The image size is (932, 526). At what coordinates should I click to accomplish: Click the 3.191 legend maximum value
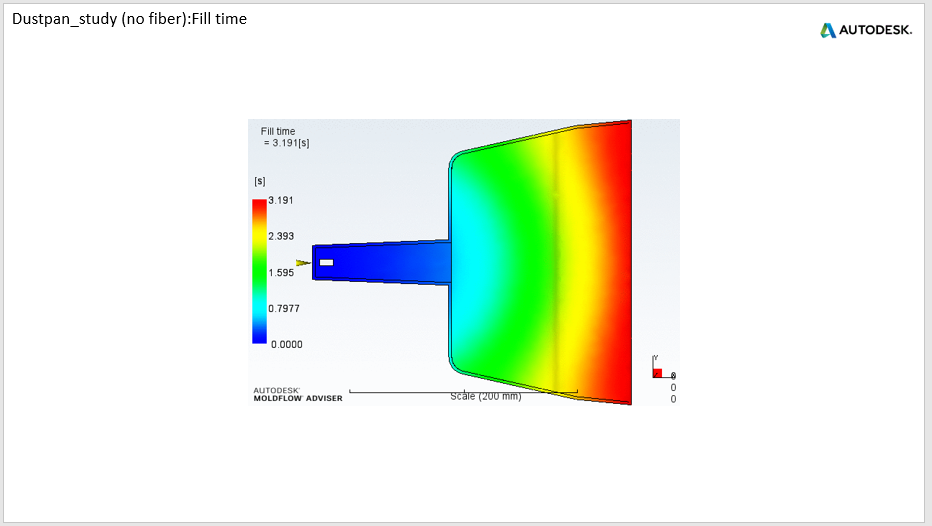coord(281,200)
